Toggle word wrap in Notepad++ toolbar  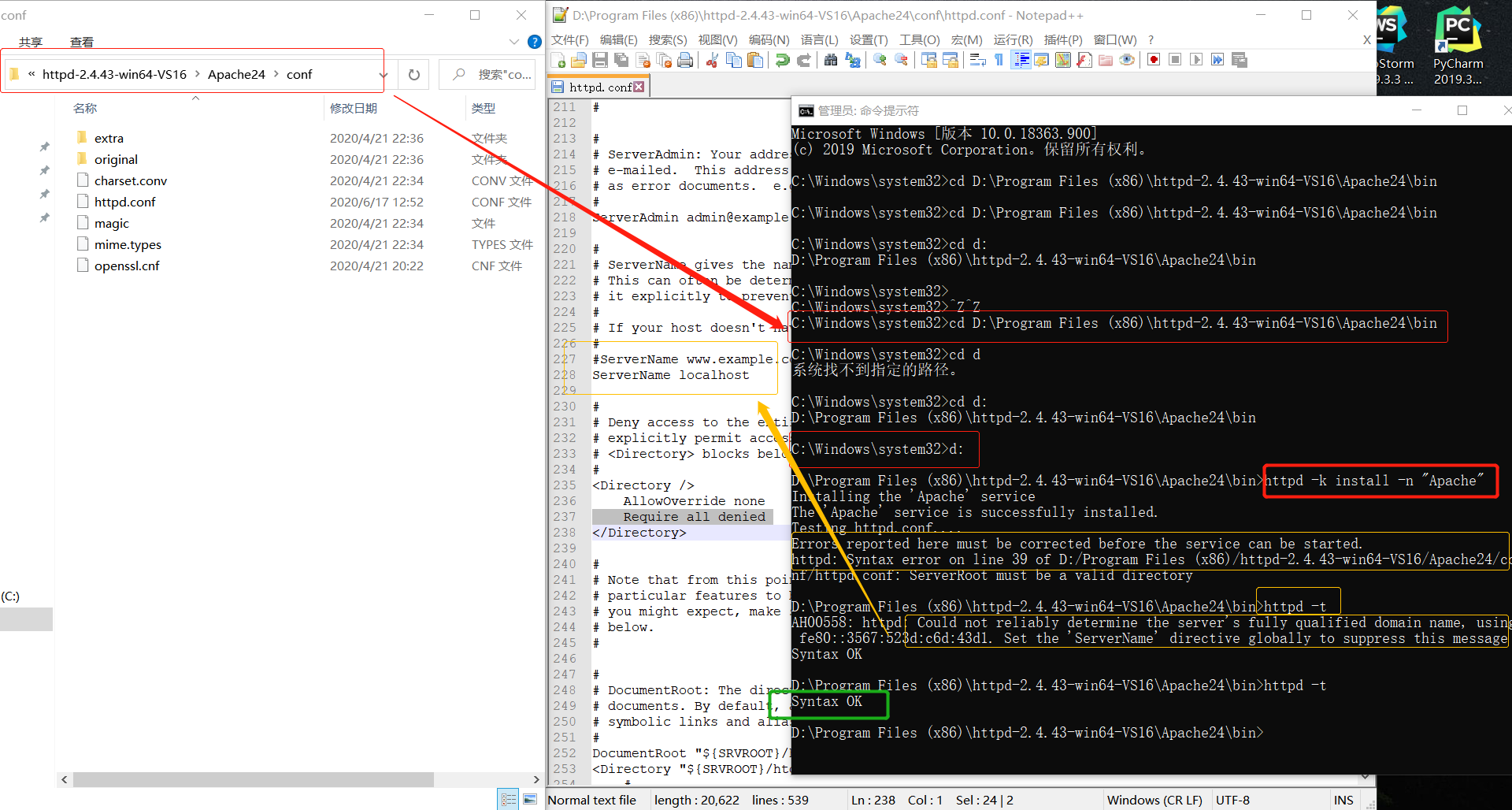point(977,60)
